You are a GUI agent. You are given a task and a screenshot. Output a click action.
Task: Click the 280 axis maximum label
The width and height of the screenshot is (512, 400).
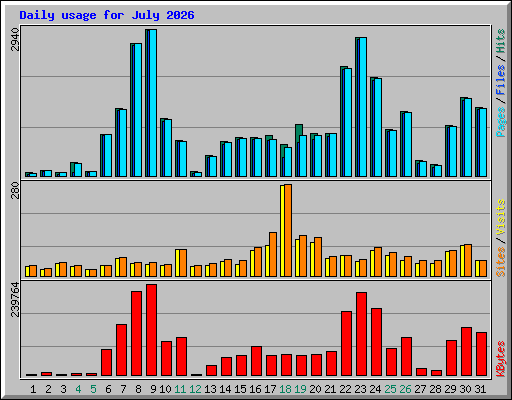pos(15,190)
